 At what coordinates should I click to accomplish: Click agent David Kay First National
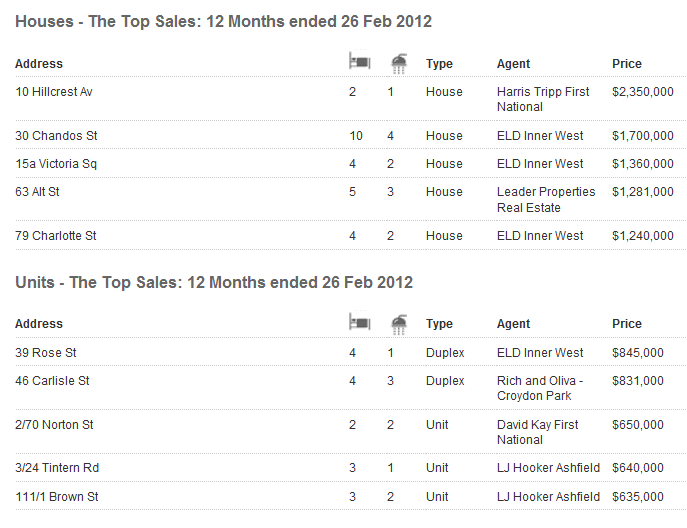click(537, 432)
